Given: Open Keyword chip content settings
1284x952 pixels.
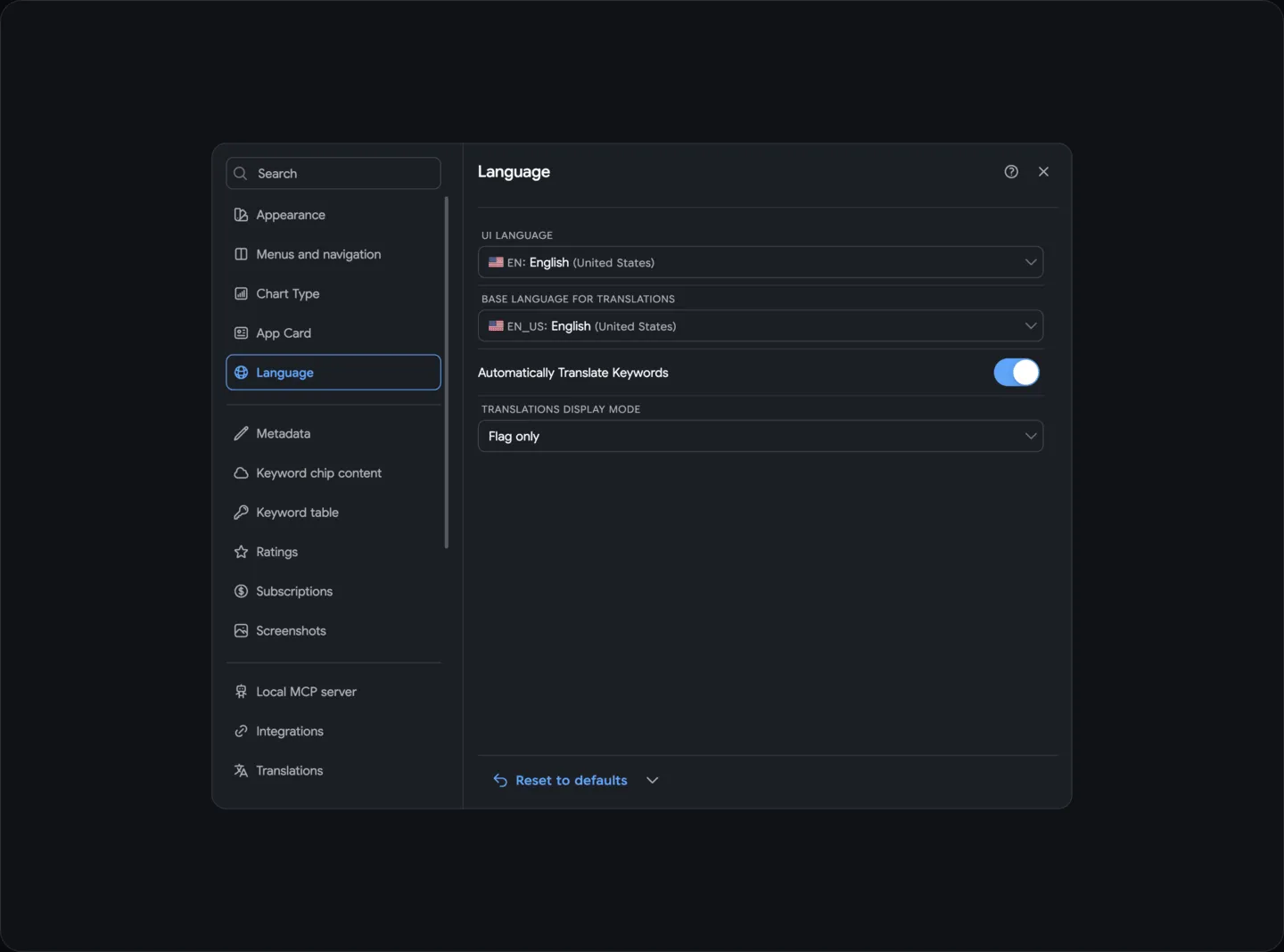Looking at the screenshot, I should pyautogui.click(x=333, y=473).
